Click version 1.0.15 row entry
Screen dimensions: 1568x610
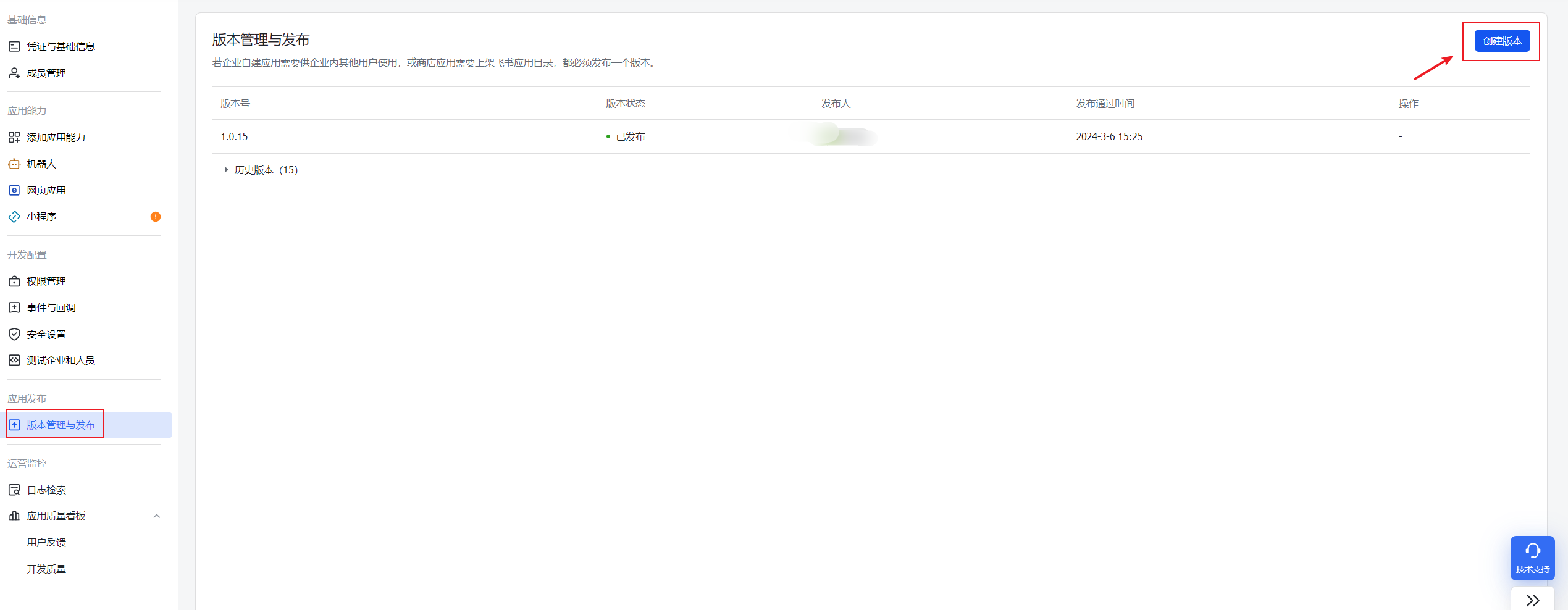(x=234, y=136)
